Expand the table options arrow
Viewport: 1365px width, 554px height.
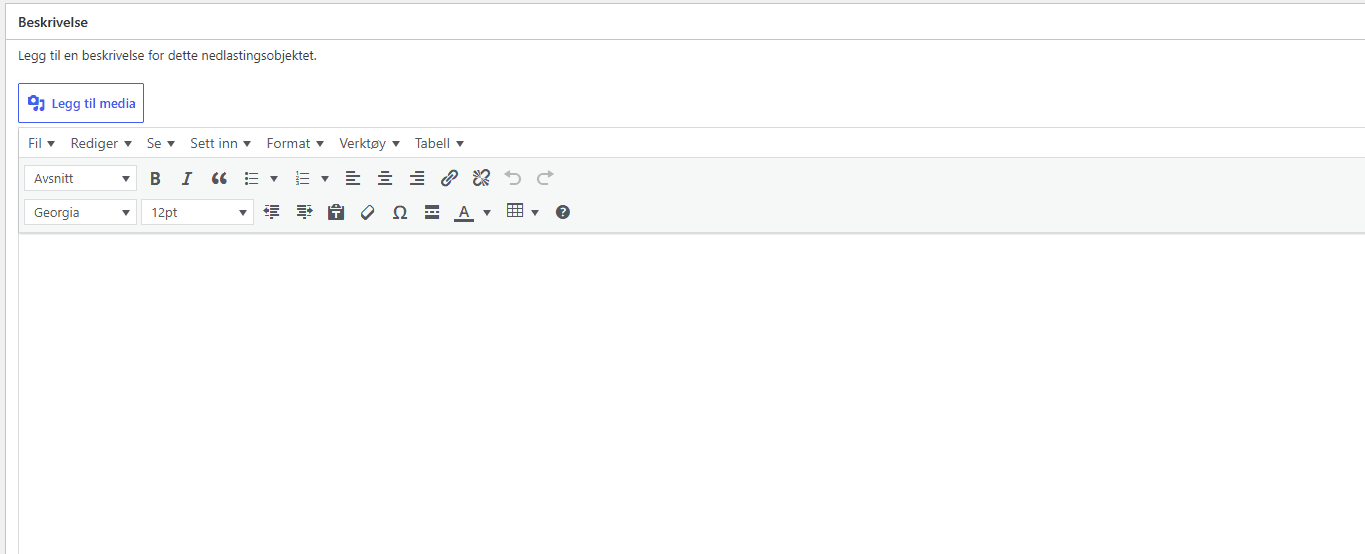(535, 213)
